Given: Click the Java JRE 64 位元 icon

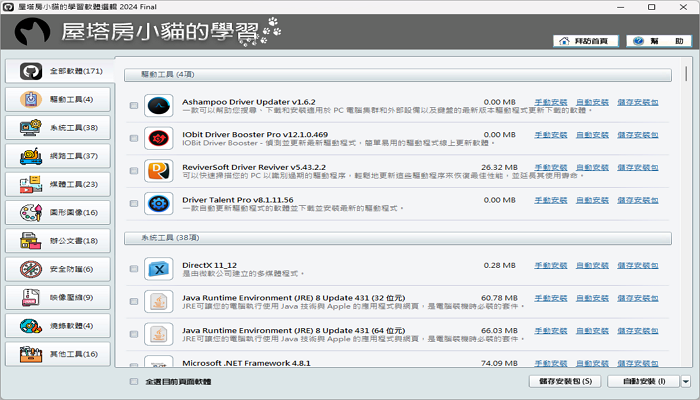Looking at the screenshot, I should click(158, 334).
